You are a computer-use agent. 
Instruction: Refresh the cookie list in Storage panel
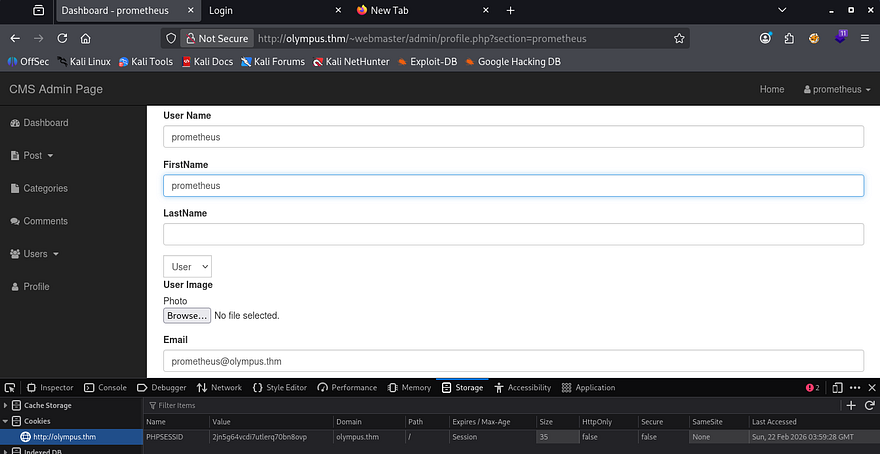[868, 405]
